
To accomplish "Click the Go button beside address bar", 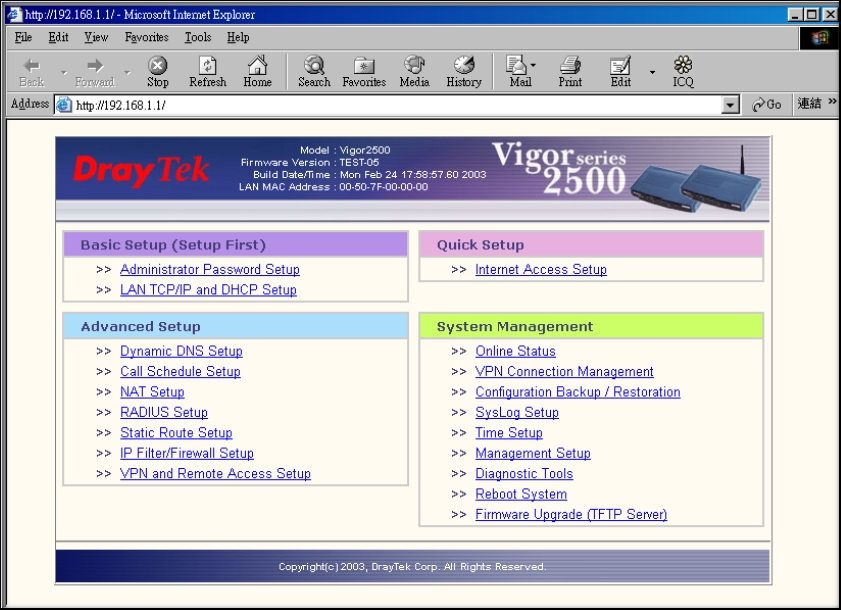I will coord(767,105).
